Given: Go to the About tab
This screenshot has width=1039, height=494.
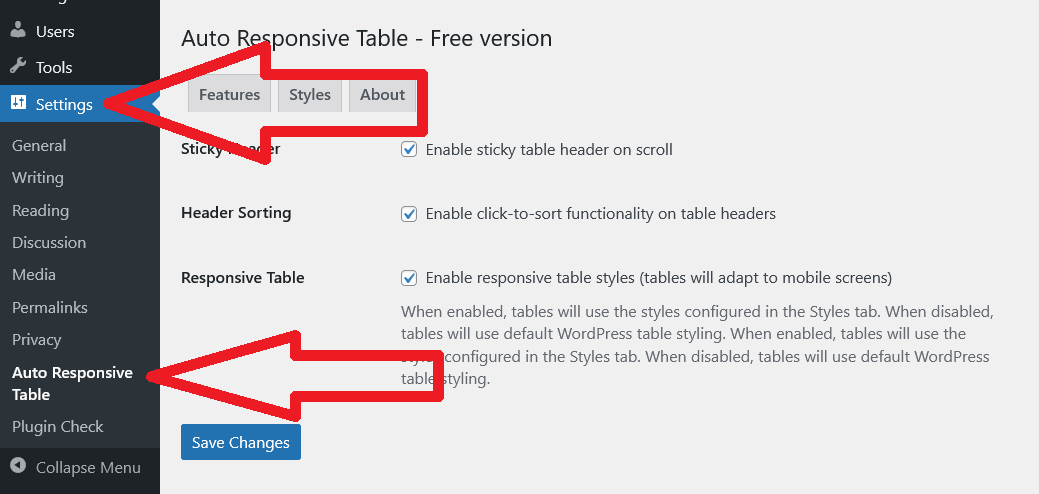Looking at the screenshot, I should (382, 95).
